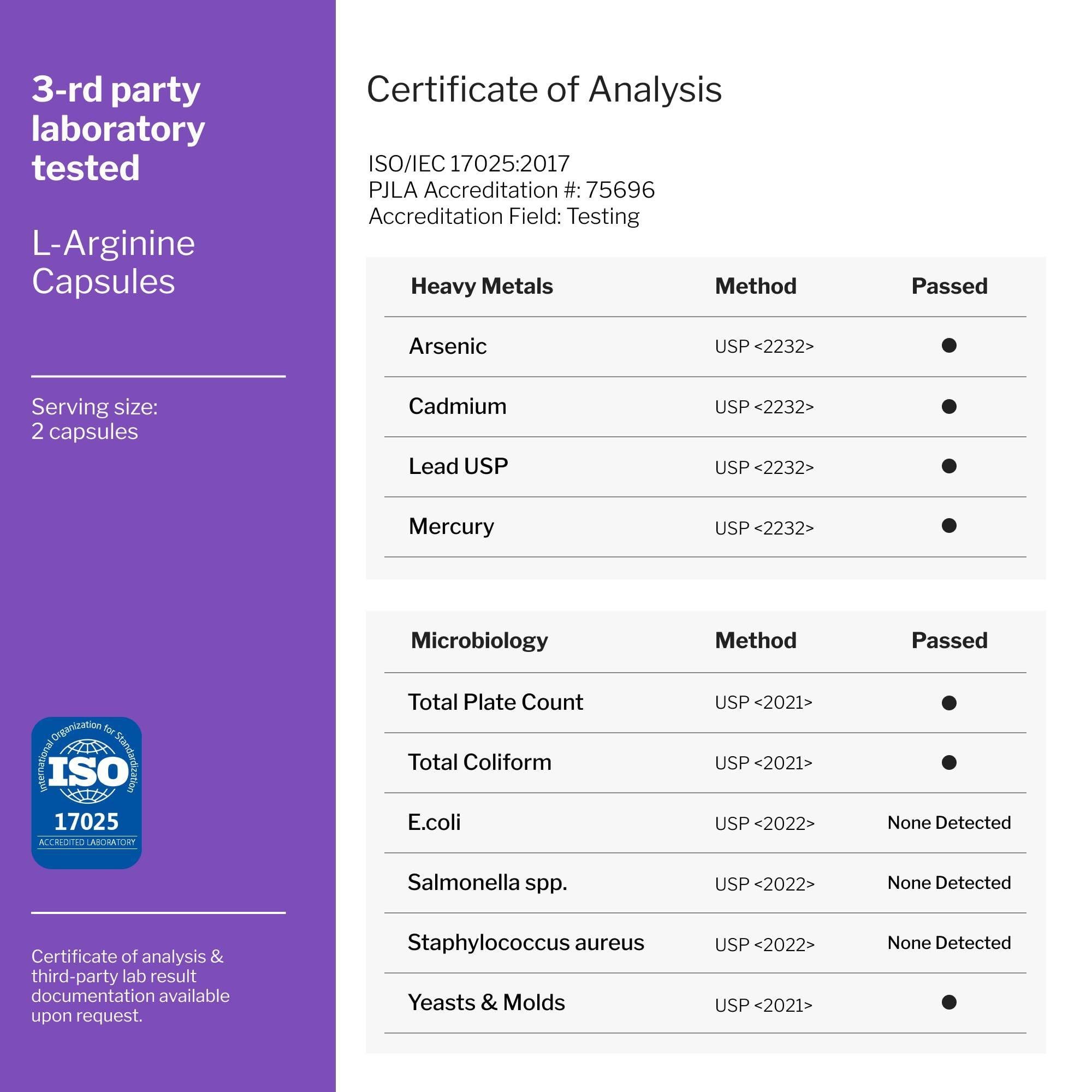Screen dimensions: 1092x1092
Task: Click the E.coli None Detected result
Action: pos(949,822)
